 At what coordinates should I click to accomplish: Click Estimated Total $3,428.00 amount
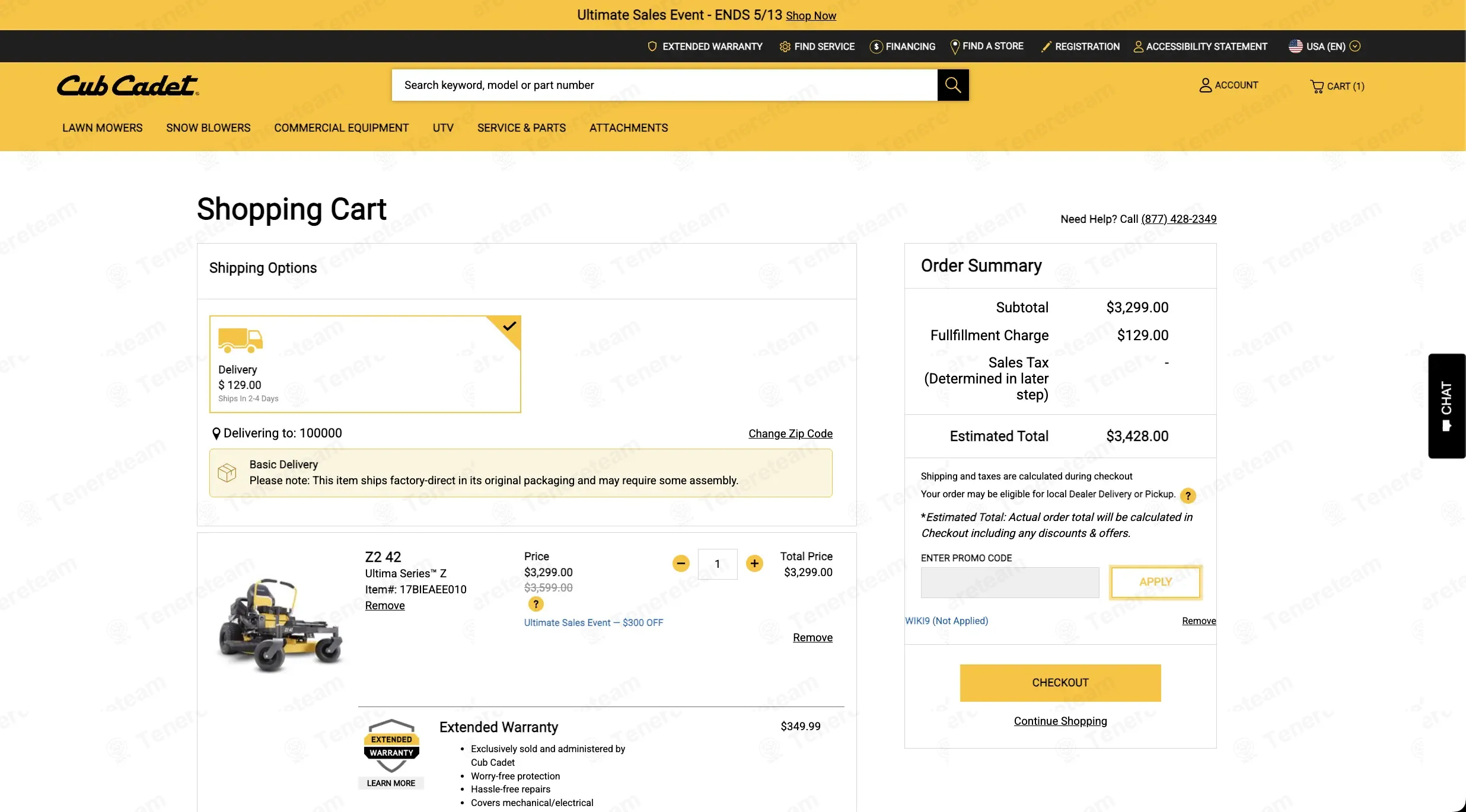pyautogui.click(x=1137, y=436)
